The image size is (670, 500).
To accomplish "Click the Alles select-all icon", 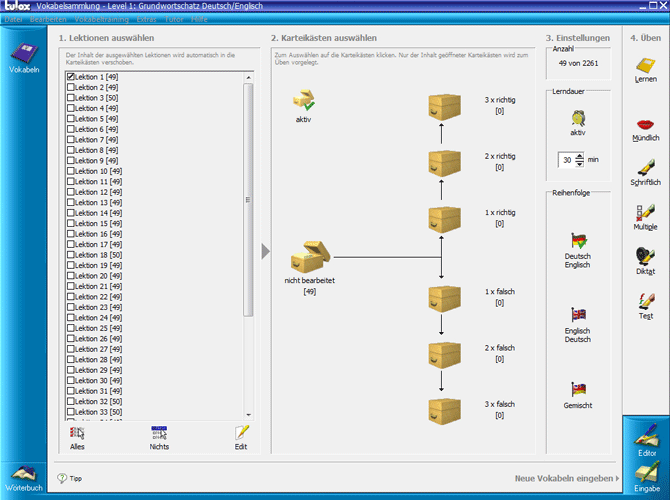I will tap(77, 433).
